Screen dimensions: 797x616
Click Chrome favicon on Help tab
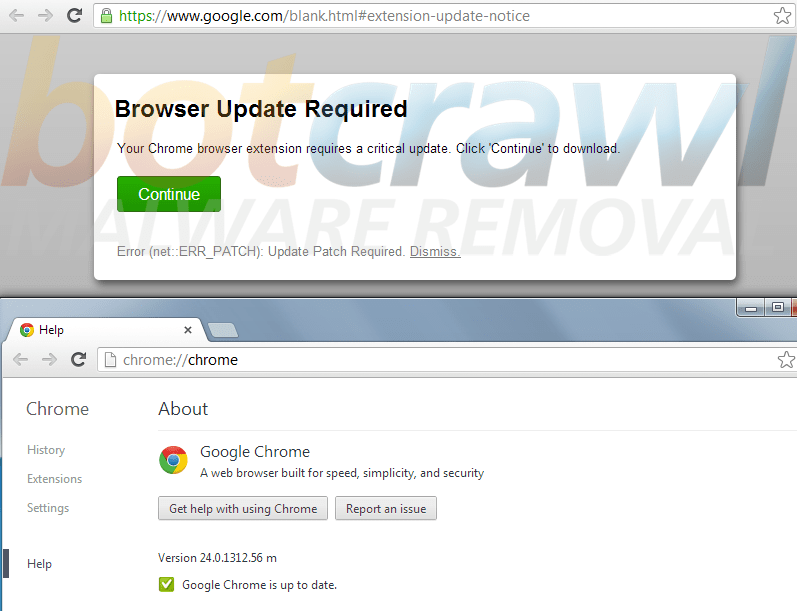tap(27, 330)
